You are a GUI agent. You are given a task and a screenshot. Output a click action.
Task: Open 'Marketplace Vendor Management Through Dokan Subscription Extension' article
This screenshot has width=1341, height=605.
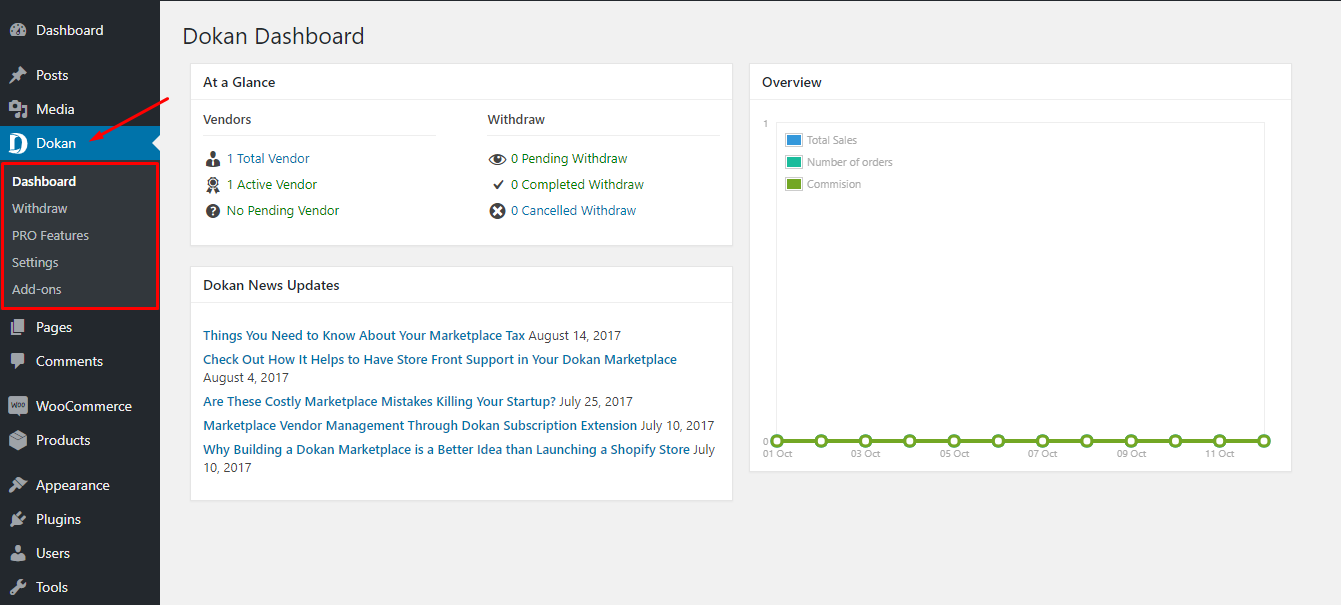click(x=420, y=426)
